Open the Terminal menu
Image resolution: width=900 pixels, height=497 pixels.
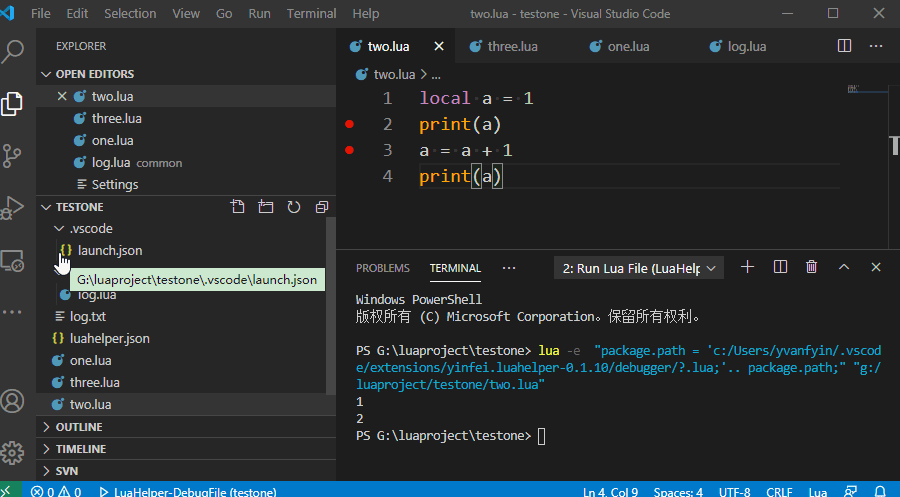pyautogui.click(x=311, y=13)
